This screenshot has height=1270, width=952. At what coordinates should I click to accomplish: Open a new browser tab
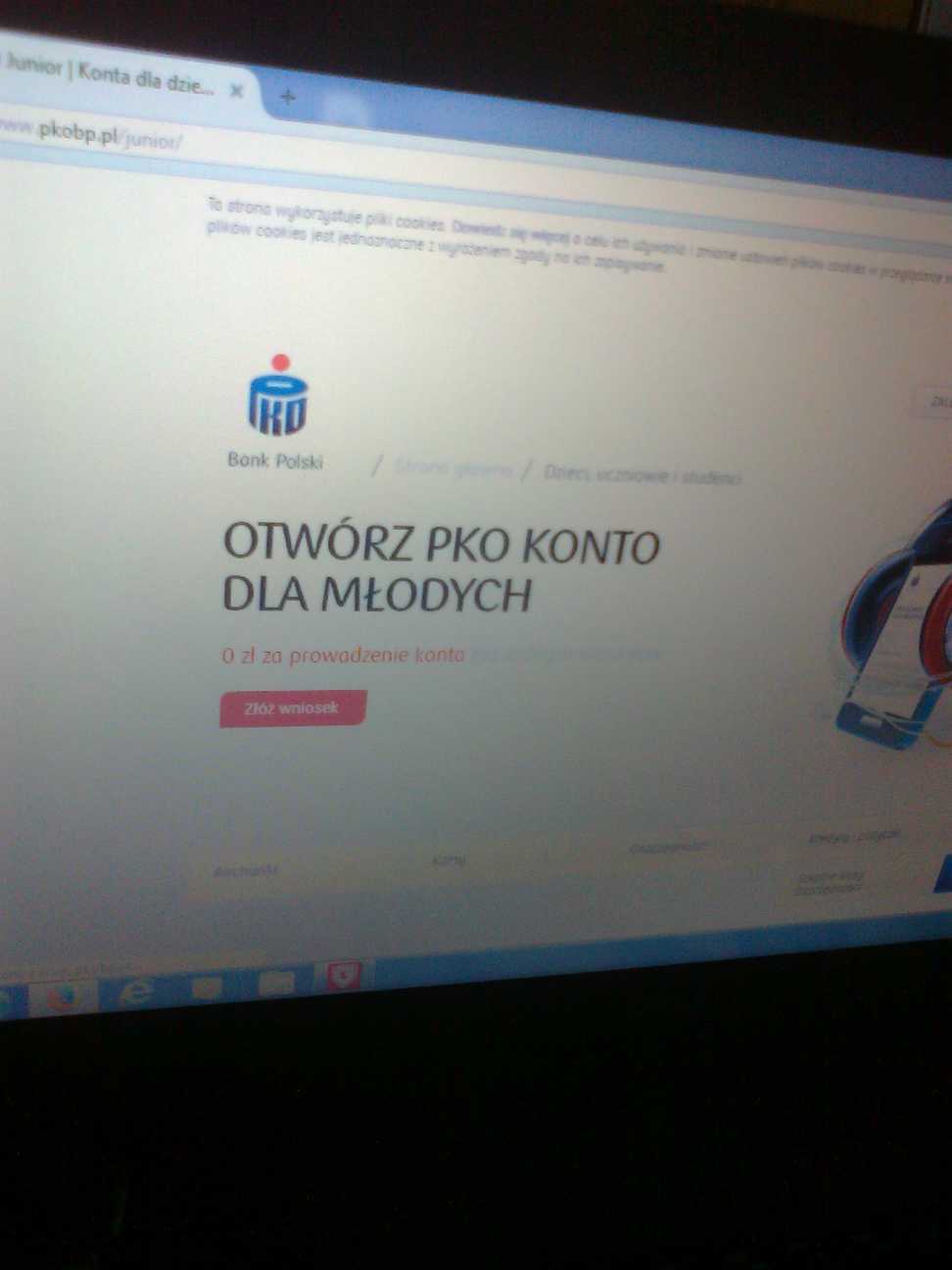(288, 97)
